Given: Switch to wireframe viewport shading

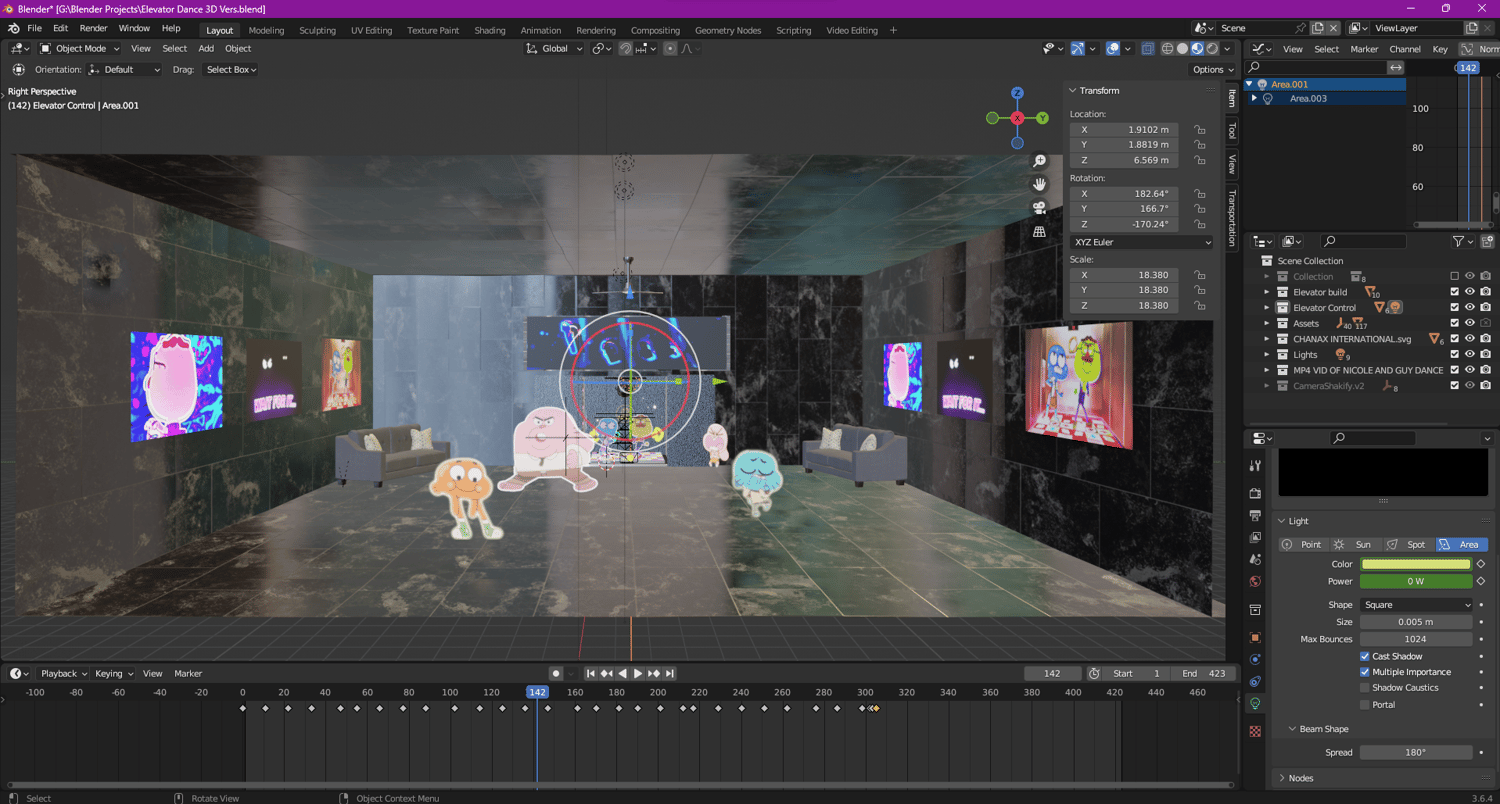Looking at the screenshot, I should click(1167, 48).
